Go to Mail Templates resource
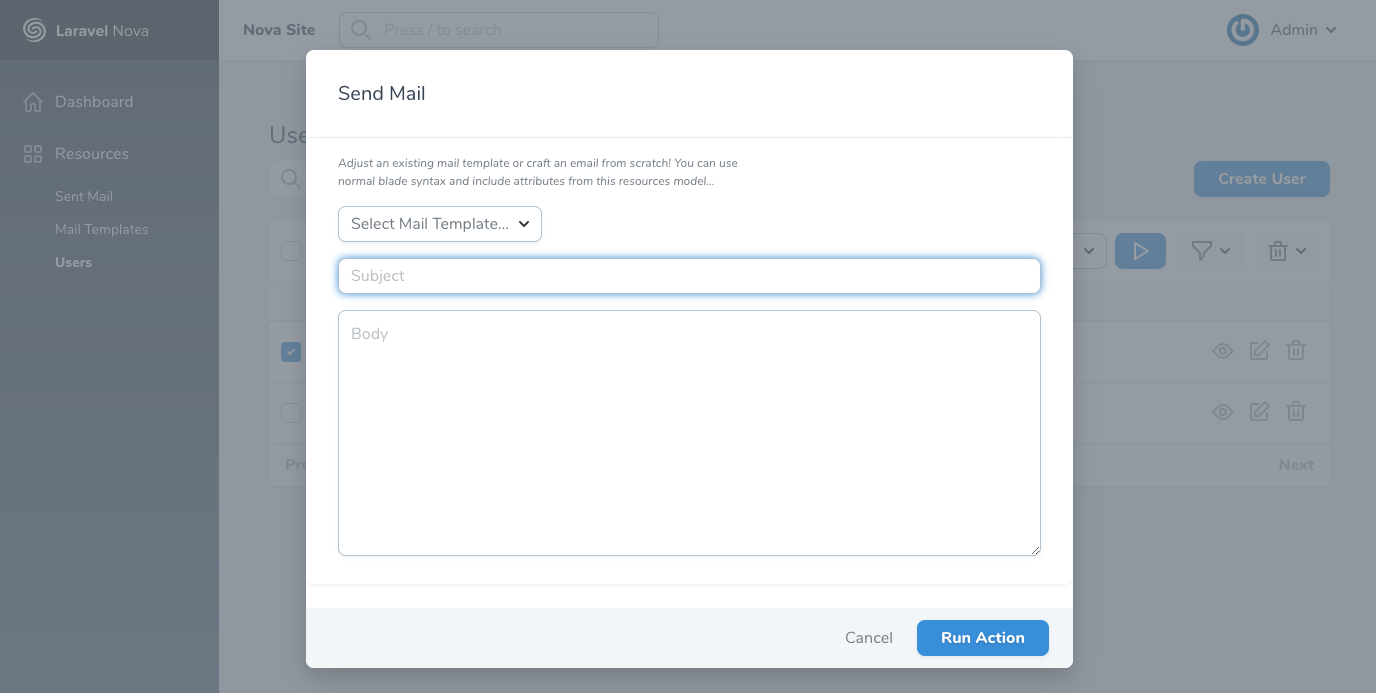 click(x=101, y=230)
